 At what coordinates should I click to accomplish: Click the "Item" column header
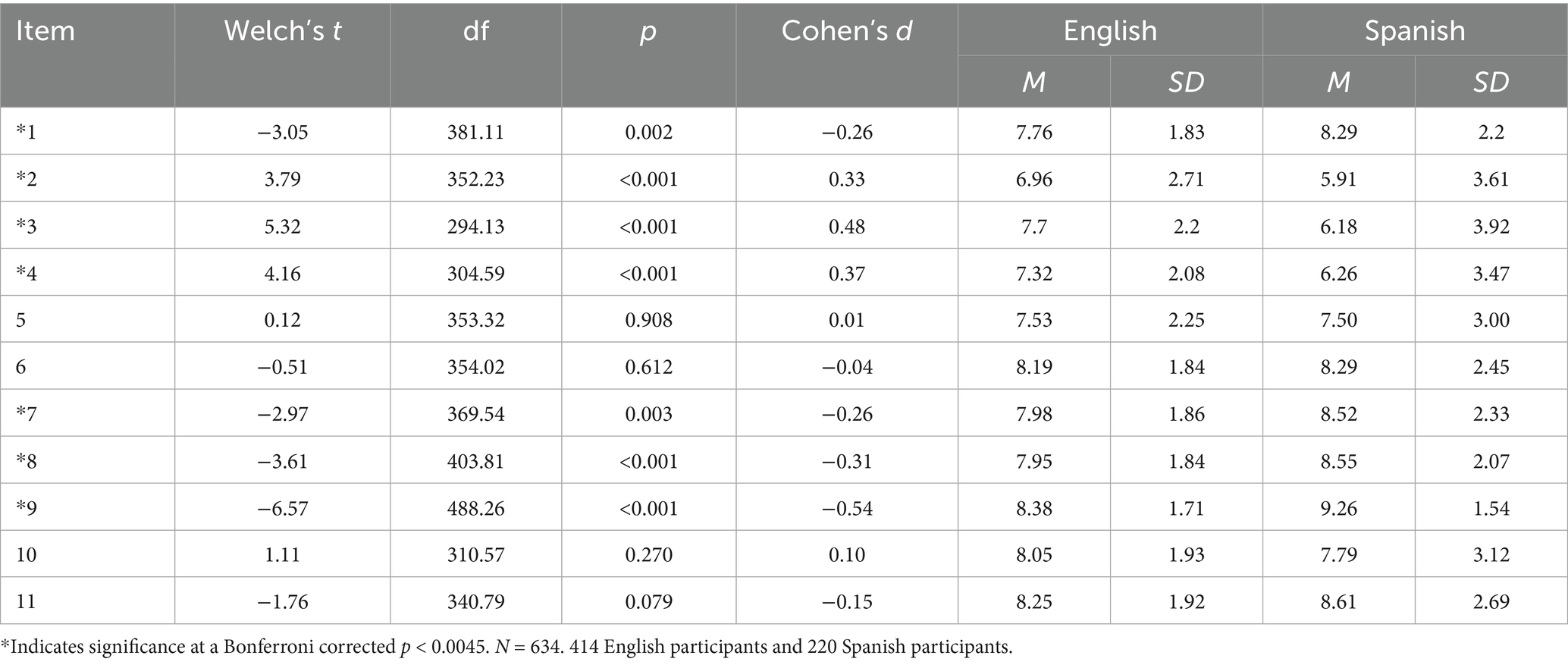pos(45,31)
